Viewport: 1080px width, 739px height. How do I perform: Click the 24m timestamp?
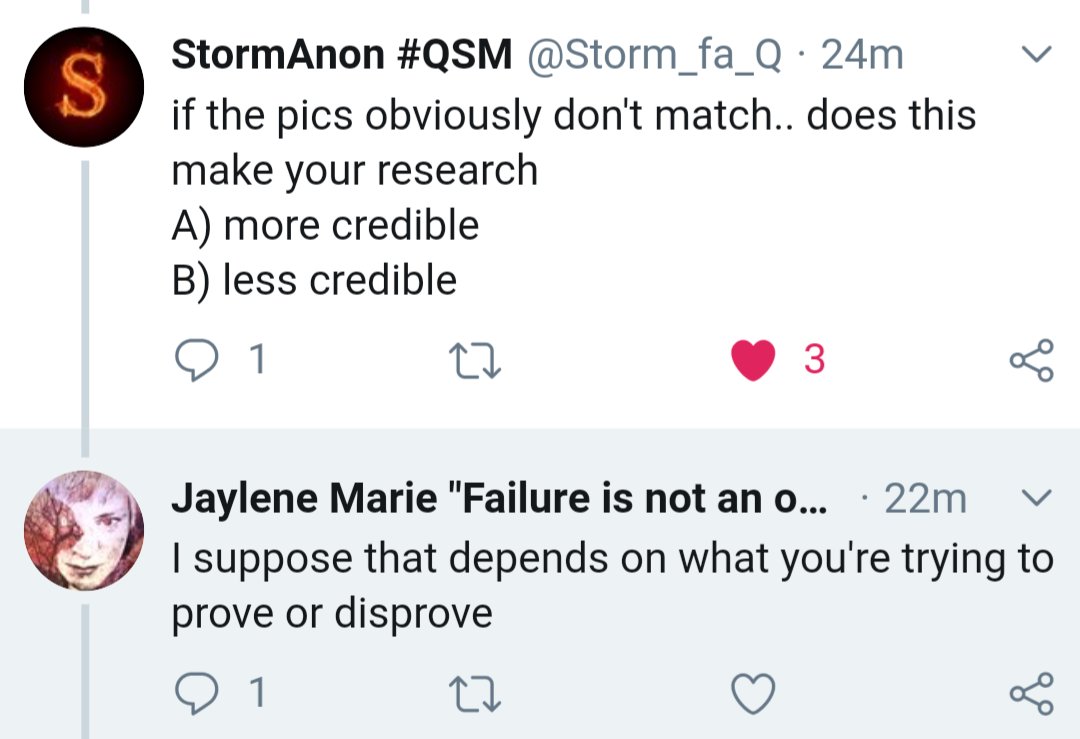point(861,55)
